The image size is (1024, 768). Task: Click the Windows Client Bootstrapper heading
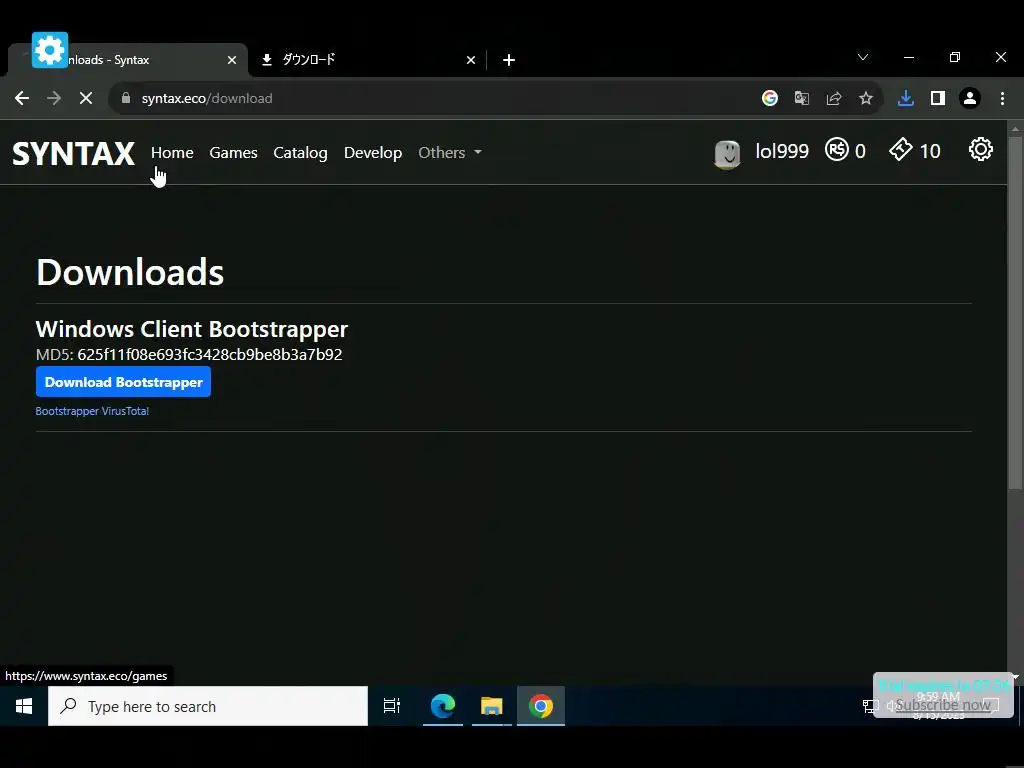point(191,329)
